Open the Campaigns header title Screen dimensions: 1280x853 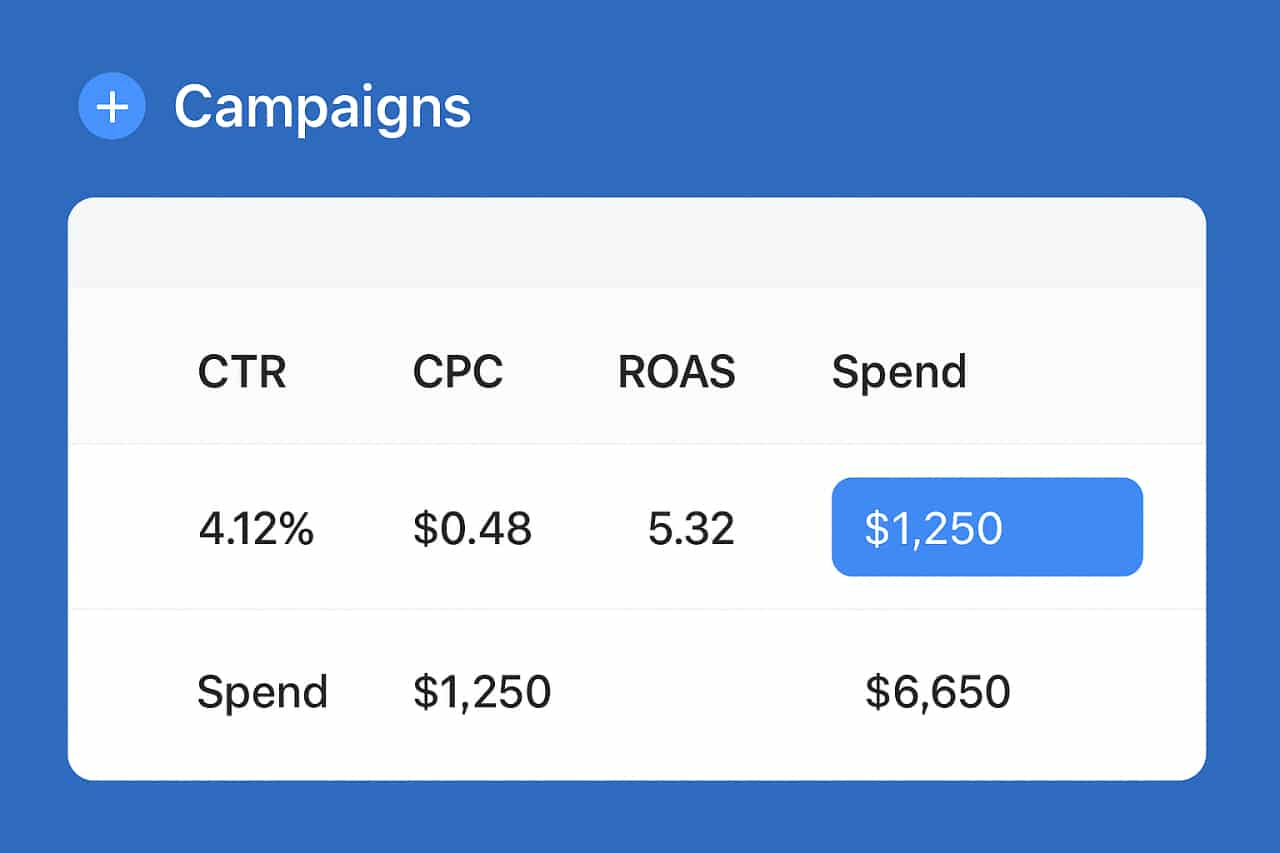click(322, 108)
